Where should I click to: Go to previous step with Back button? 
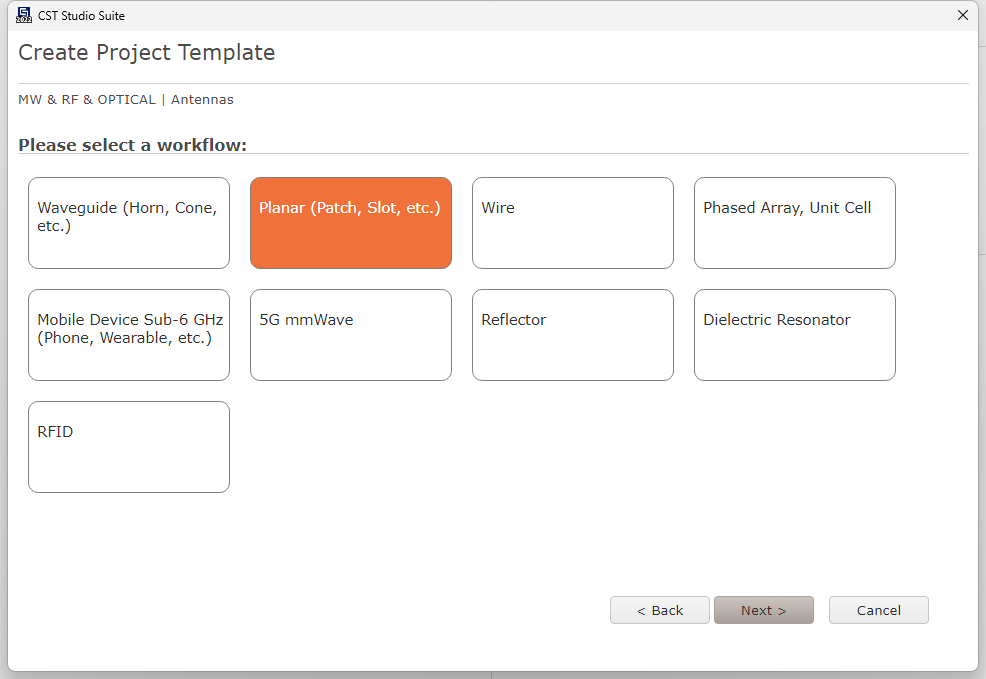(660, 610)
